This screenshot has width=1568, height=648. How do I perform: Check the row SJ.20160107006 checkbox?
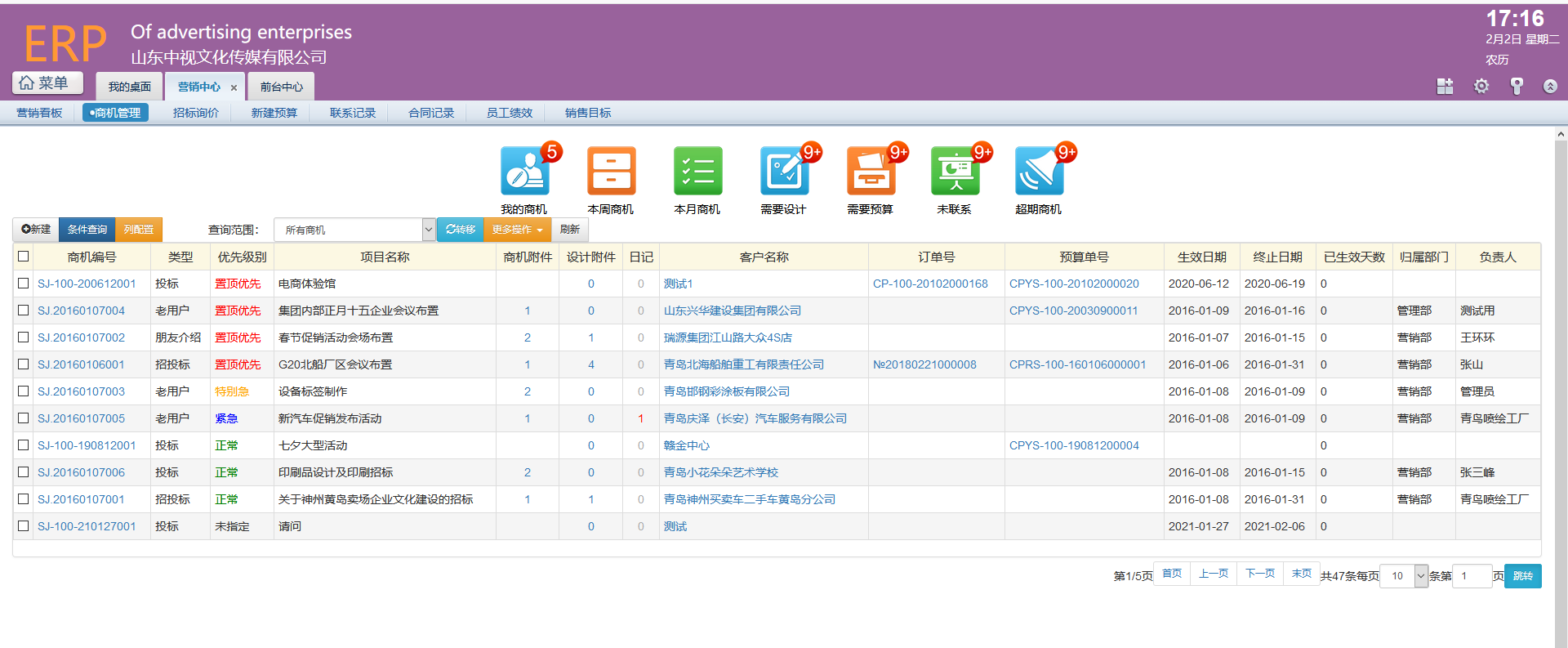point(24,472)
